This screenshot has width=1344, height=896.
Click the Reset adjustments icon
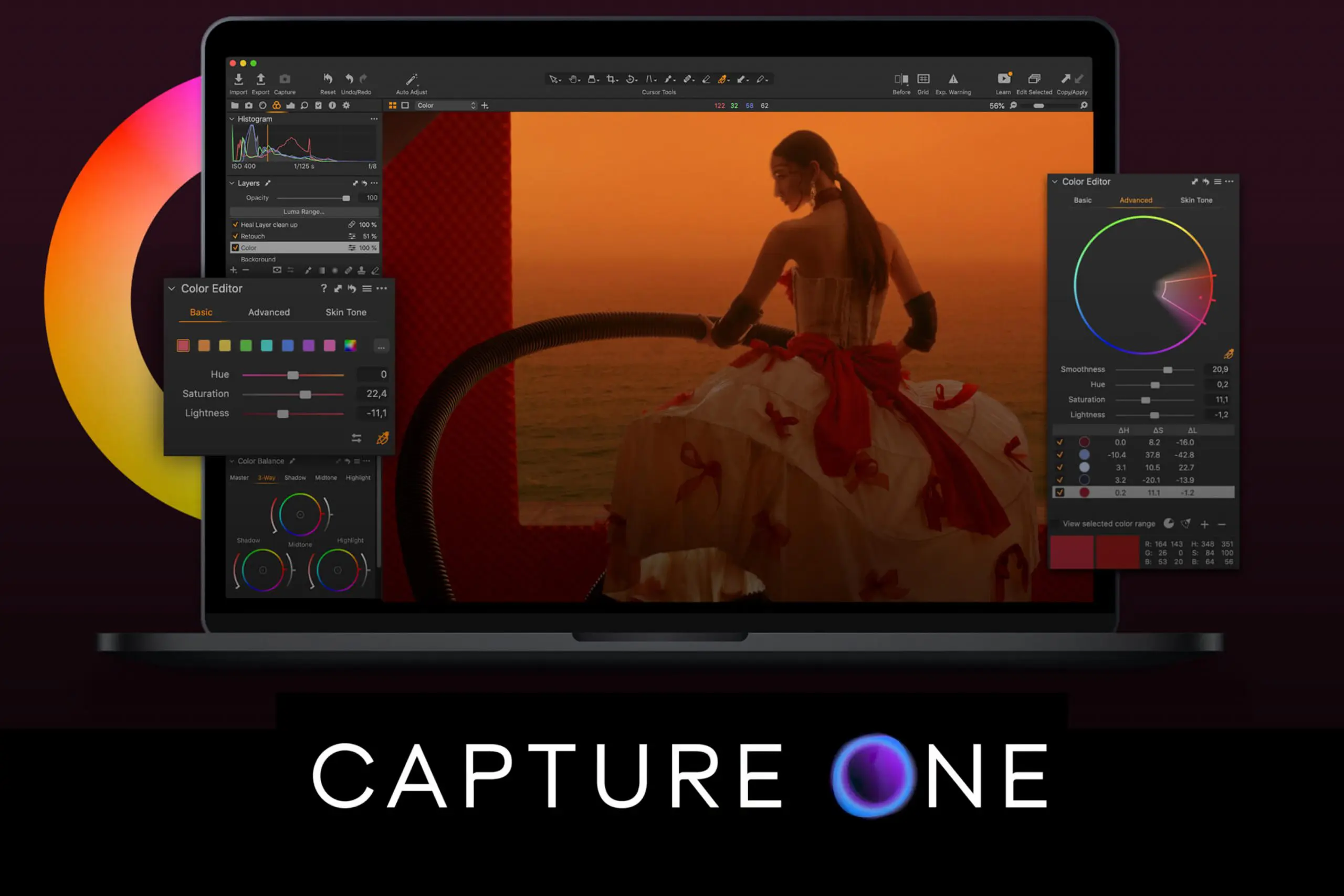tap(328, 79)
